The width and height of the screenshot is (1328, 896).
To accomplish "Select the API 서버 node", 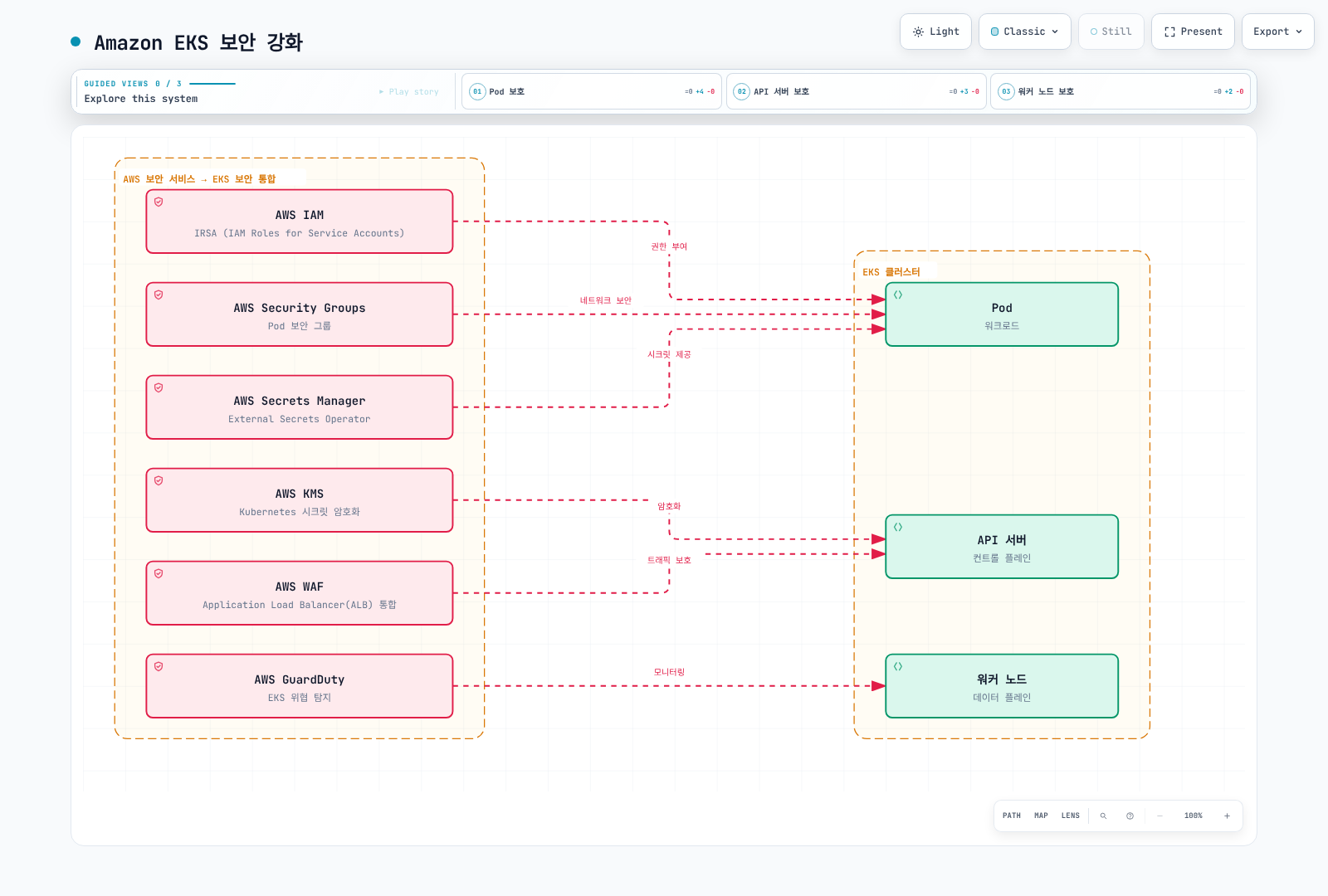I will 1002,547.
